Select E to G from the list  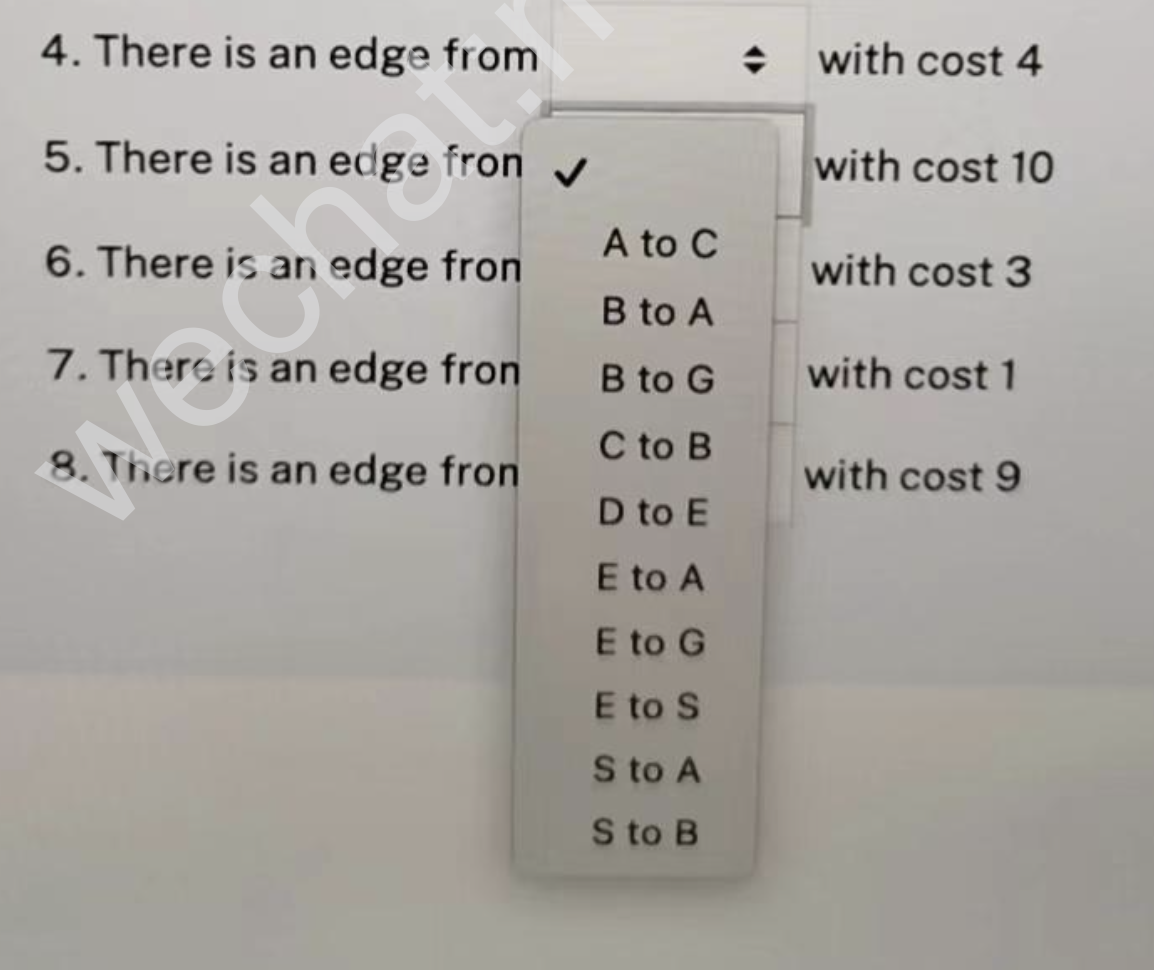651,643
